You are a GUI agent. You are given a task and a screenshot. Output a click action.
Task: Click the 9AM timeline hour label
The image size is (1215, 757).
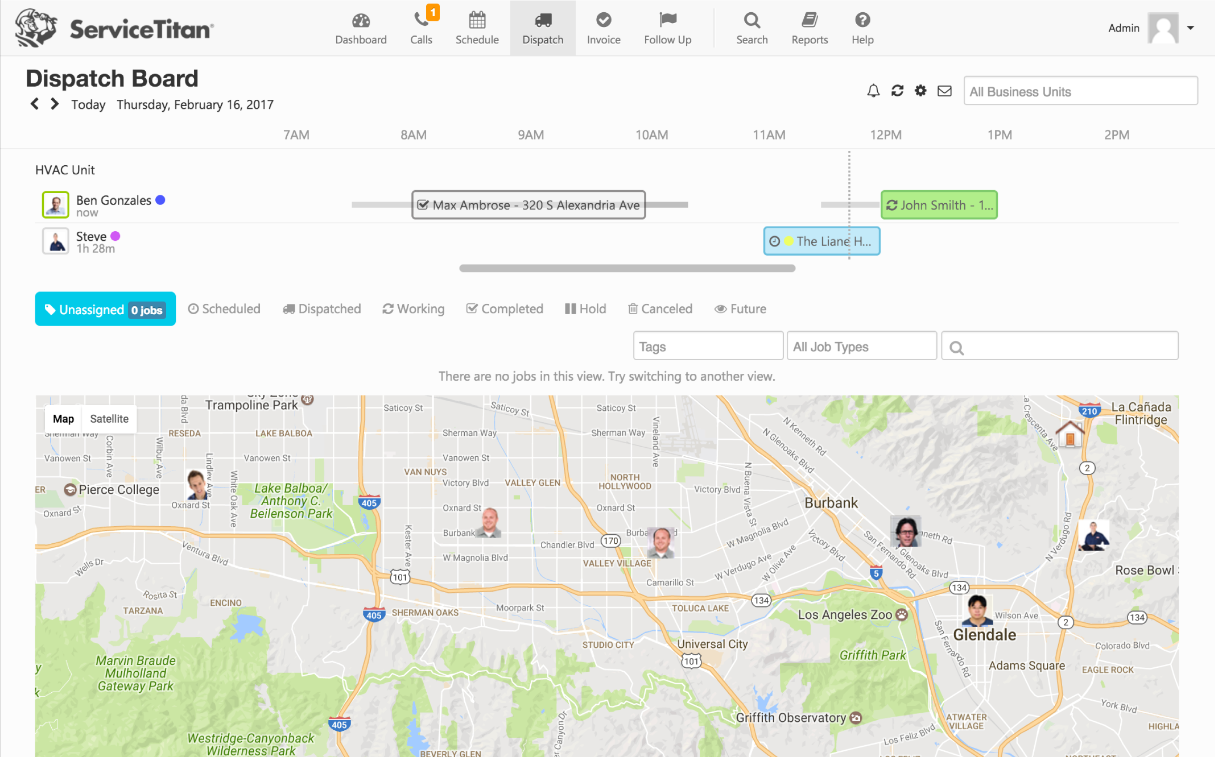pyautogui.click(x=531, y=135)
